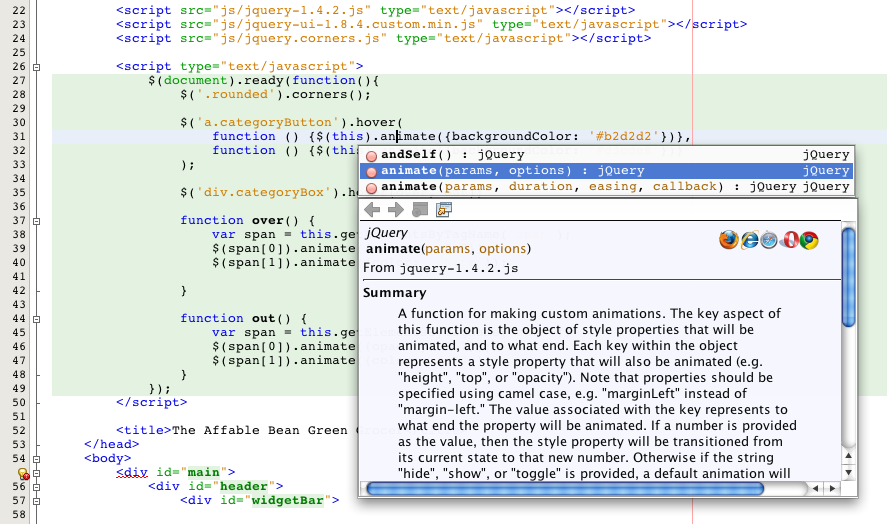887x524 pixels.
Task: Choose animate(params, options) completion entry
Action: click(606, 170)
